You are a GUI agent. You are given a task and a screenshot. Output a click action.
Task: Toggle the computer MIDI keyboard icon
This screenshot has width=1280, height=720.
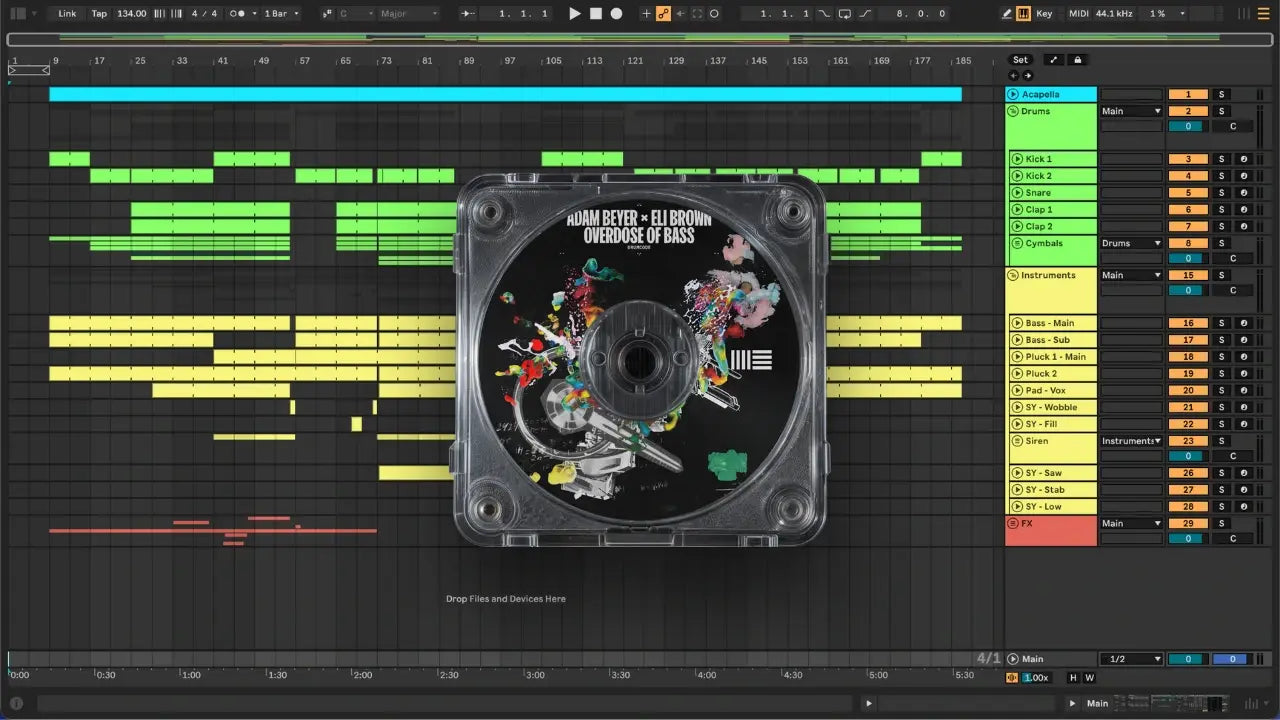[x=1023, y=14]
